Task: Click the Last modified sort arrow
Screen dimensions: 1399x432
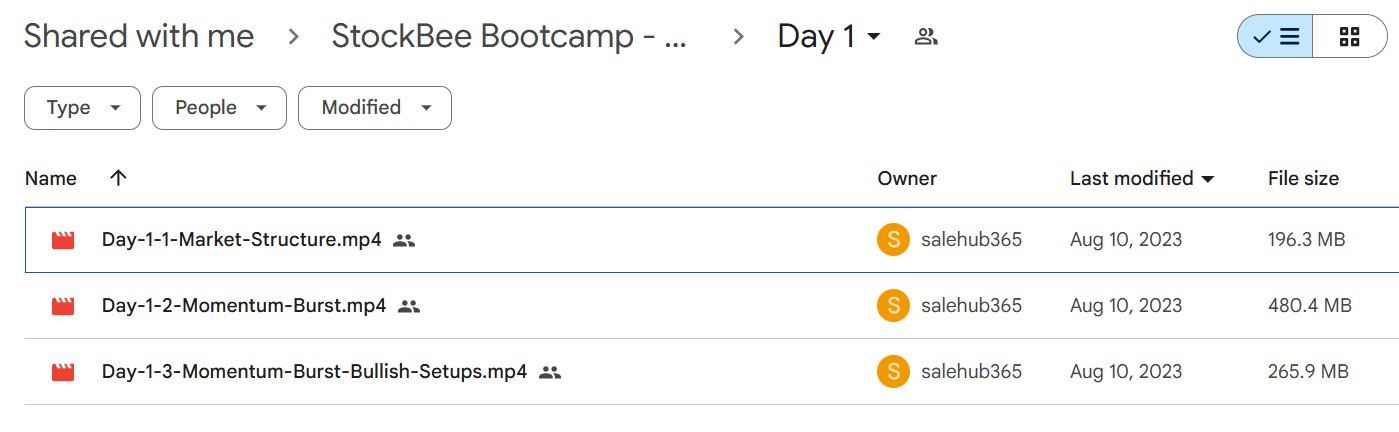Action: coord(1207,179)
